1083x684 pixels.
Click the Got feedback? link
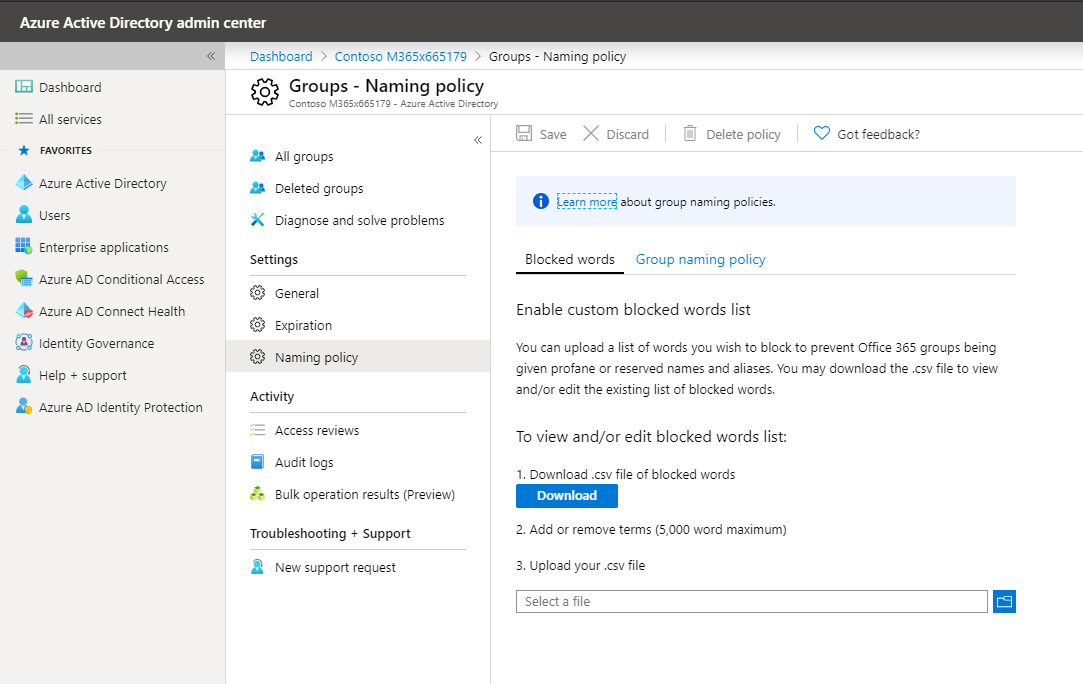tap(879, 134)
